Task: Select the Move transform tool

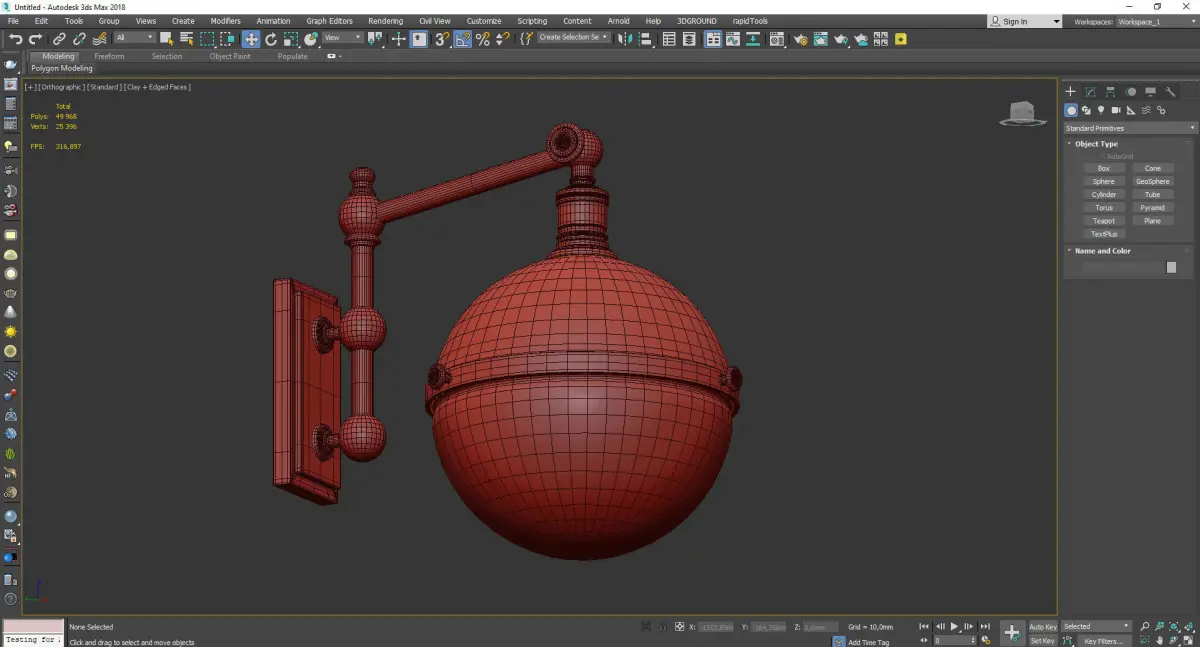Action: 250,39
